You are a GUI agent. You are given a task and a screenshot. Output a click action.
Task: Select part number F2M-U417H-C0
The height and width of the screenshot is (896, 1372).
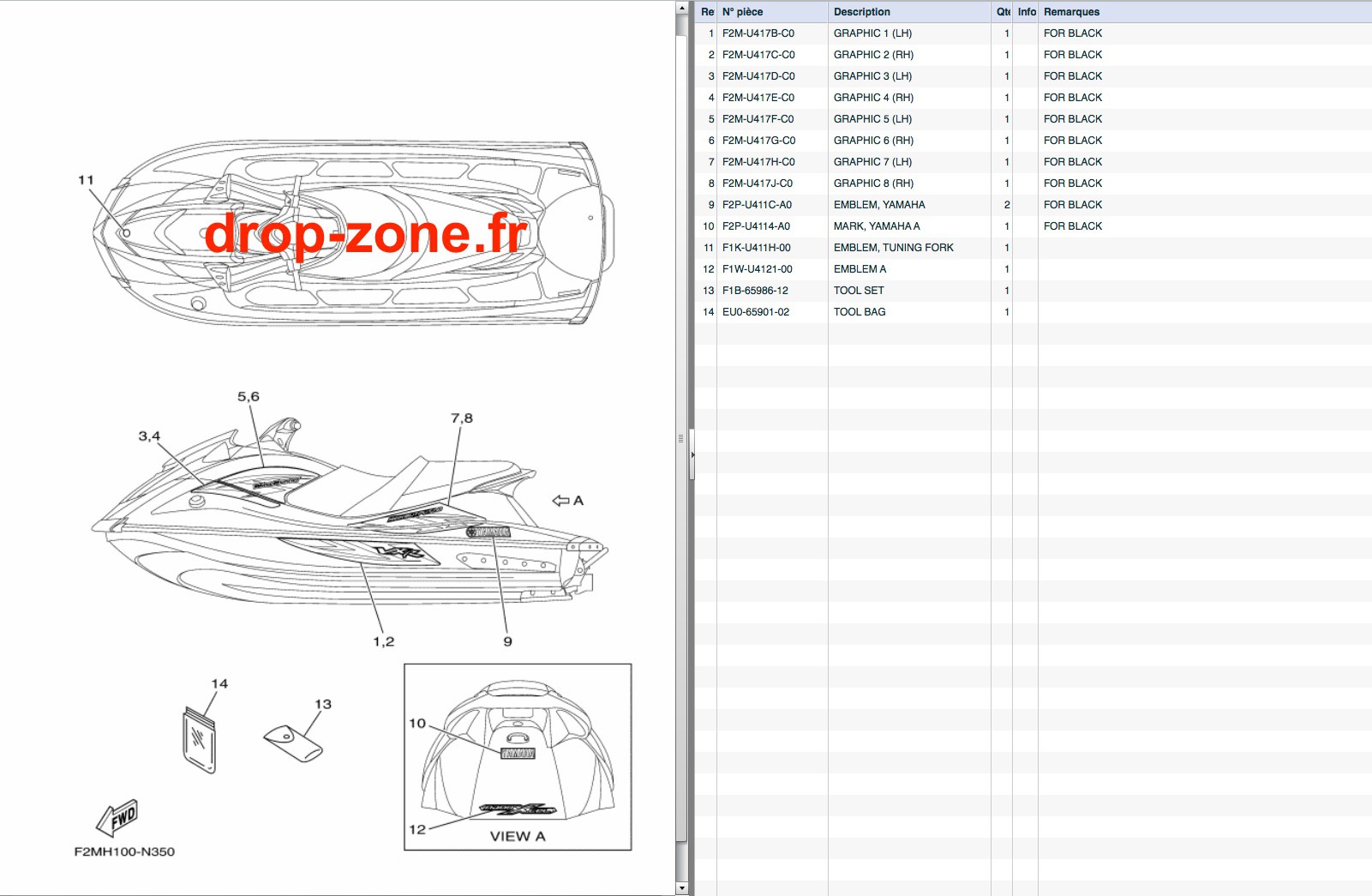(x=758, y=162)
